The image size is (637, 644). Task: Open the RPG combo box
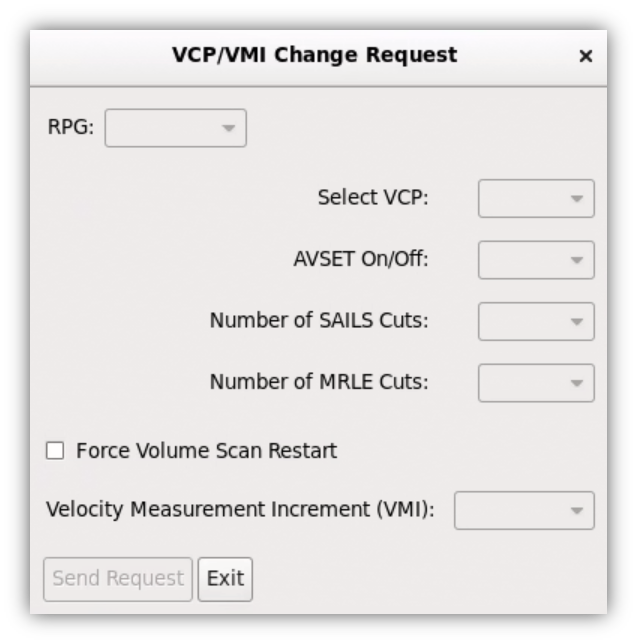[x=175, y=128]
